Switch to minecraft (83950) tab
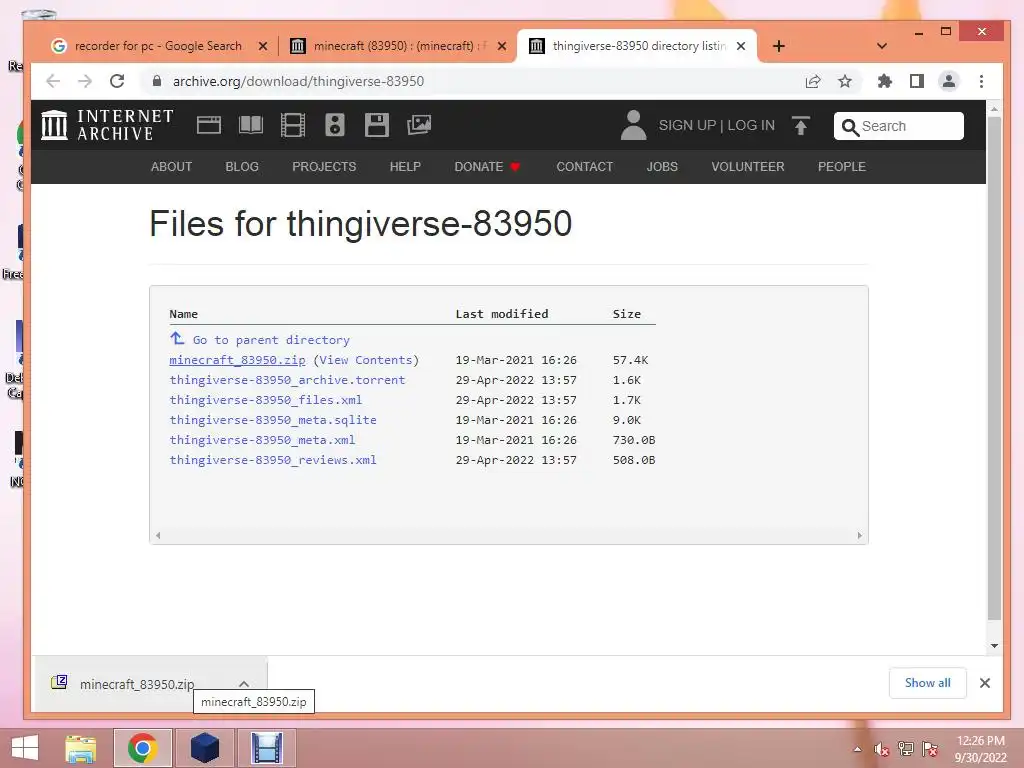Viewport: 1024px width, 768px height. pos(398,46)
